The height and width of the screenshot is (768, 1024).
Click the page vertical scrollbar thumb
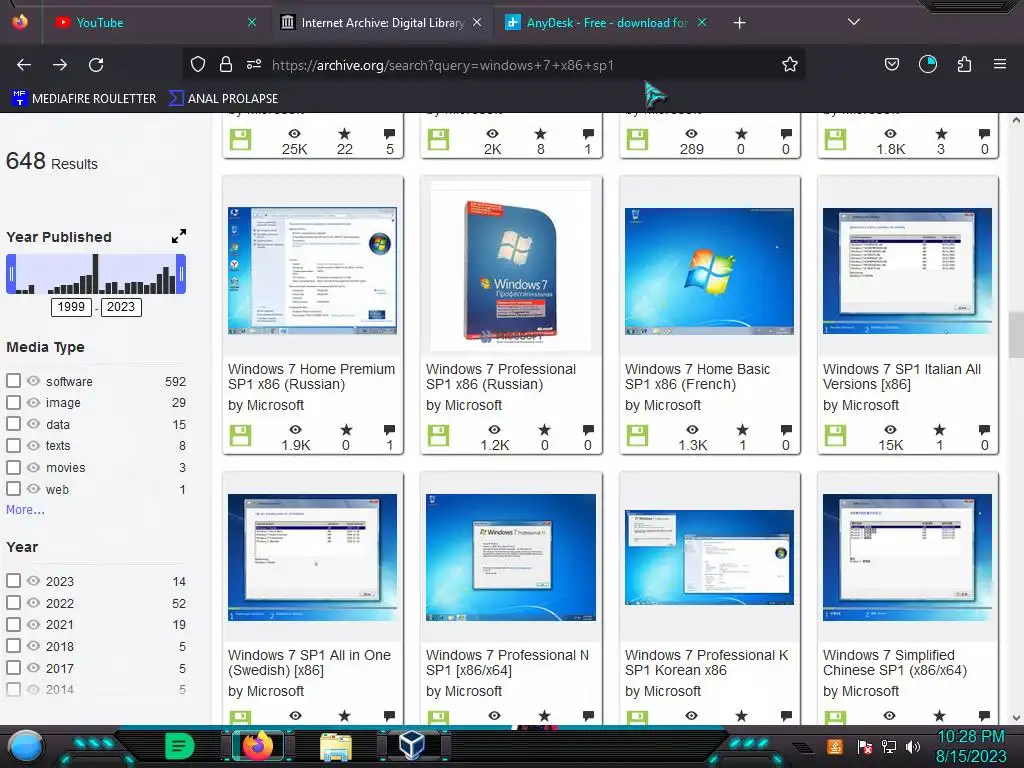1016,335
